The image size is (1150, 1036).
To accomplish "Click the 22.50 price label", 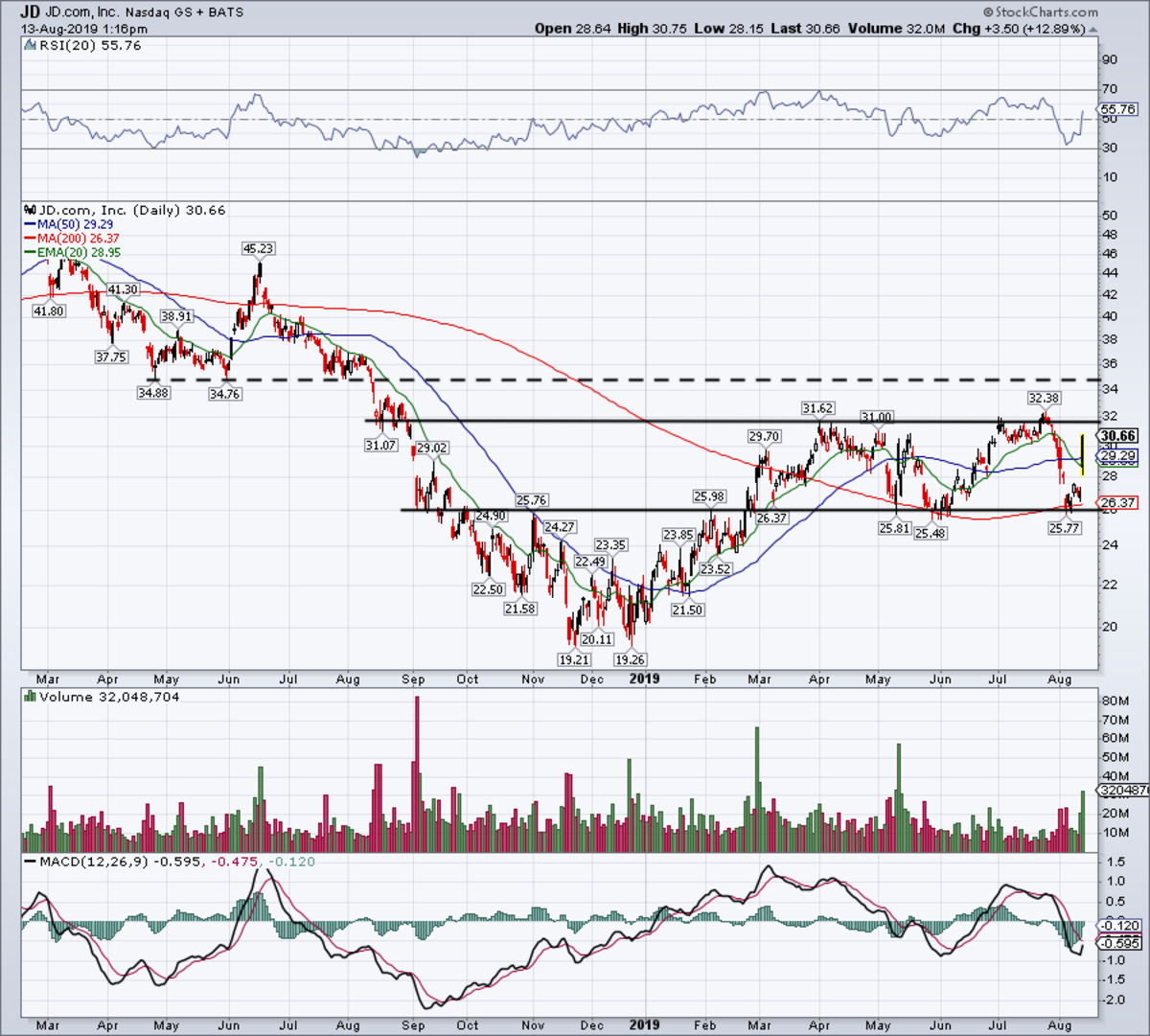I will point(488,589).
